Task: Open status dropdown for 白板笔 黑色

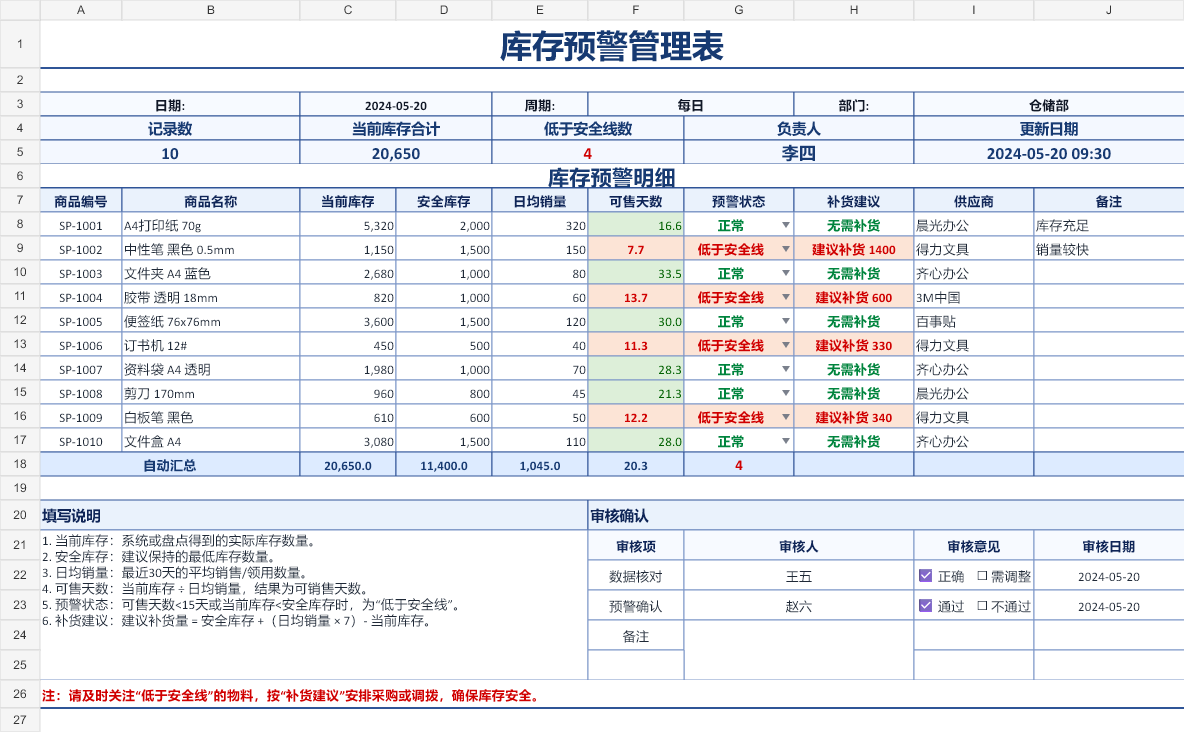Action: coord(785,417)
